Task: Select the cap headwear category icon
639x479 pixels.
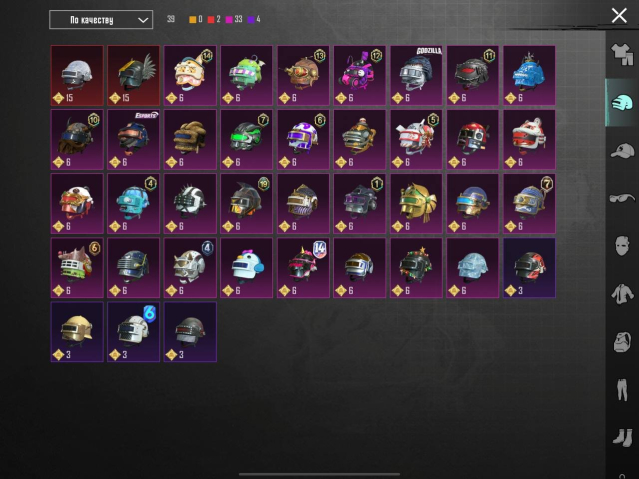Action: coord(622,151)
